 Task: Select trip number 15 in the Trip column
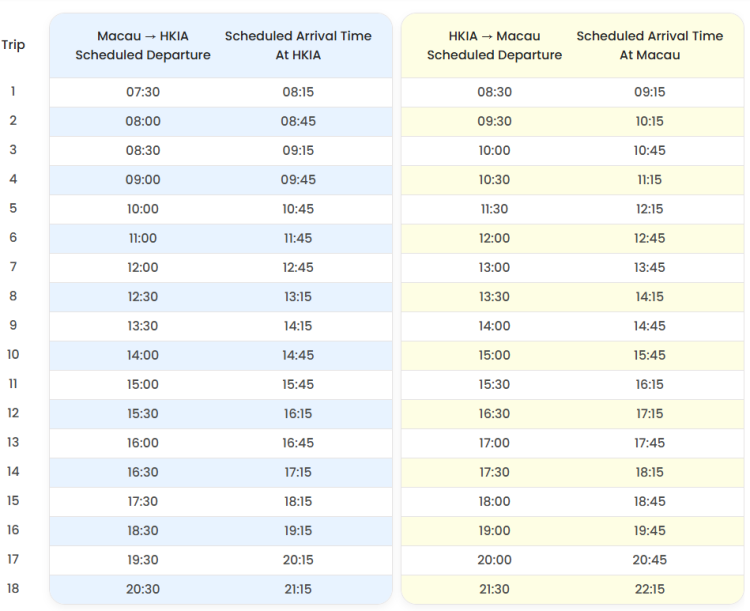pyautogui.click(x=13, y=500)
